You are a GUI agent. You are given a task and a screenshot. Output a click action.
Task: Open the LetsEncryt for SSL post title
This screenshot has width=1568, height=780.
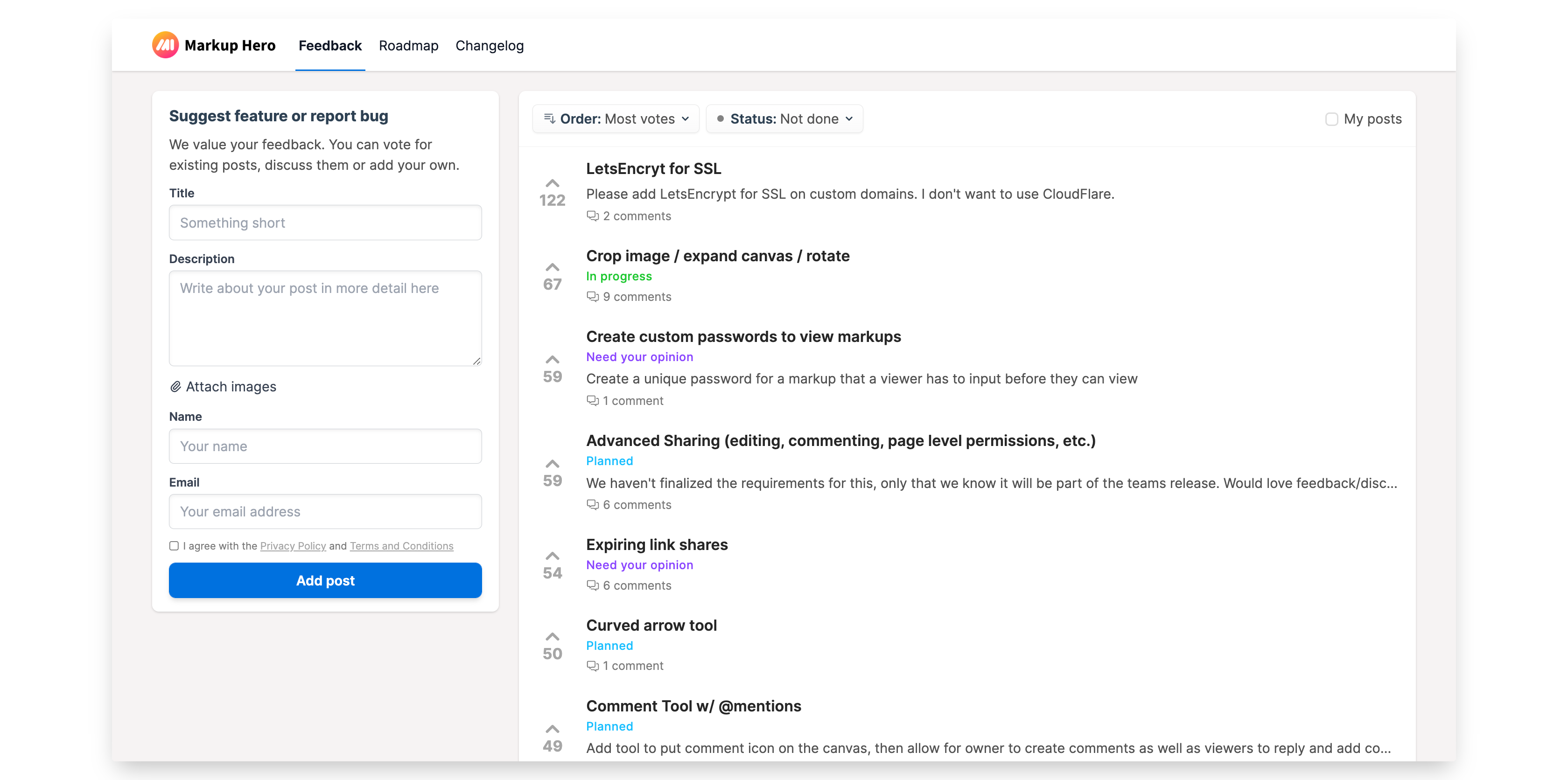653,168
